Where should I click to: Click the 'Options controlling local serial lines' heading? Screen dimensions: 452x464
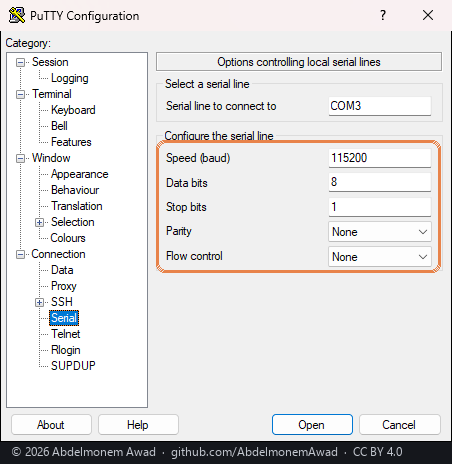(x=299, y=62)
